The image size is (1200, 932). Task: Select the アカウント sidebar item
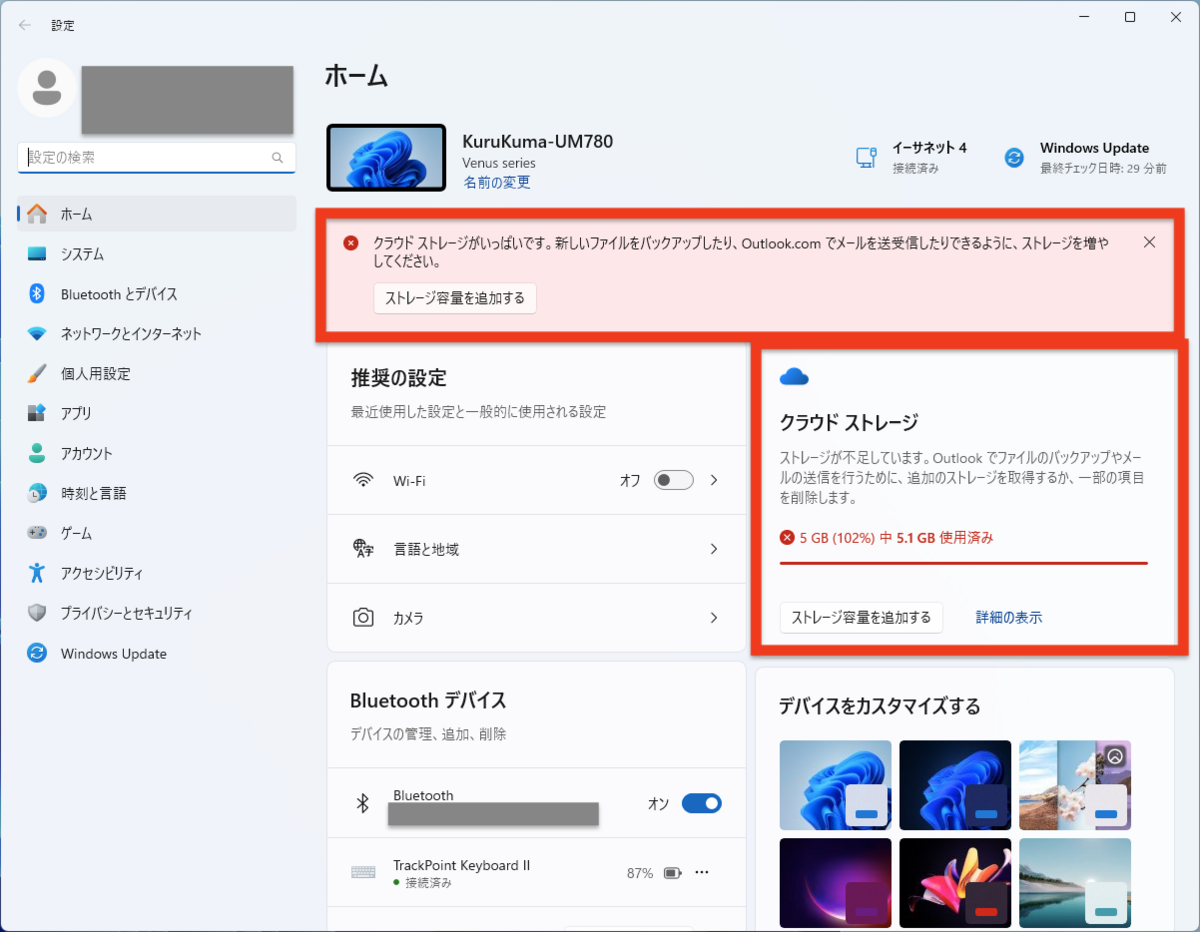(x=157, y=454)
